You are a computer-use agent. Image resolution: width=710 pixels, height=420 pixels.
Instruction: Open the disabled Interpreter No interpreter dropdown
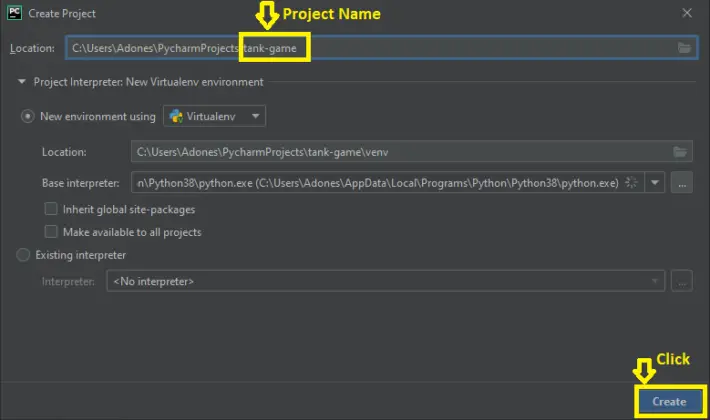click(x=386, y=282)
